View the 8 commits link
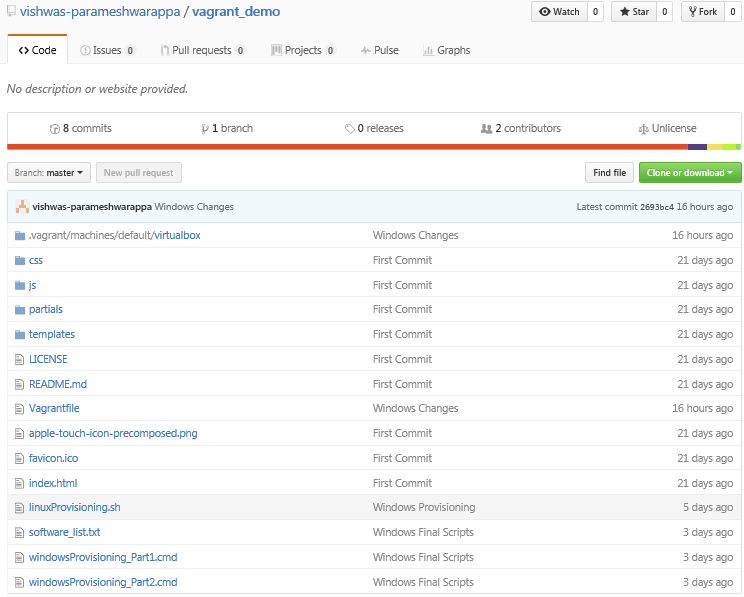Image resolution: width=744 pixels, height=597 pixels. point(81,129)
